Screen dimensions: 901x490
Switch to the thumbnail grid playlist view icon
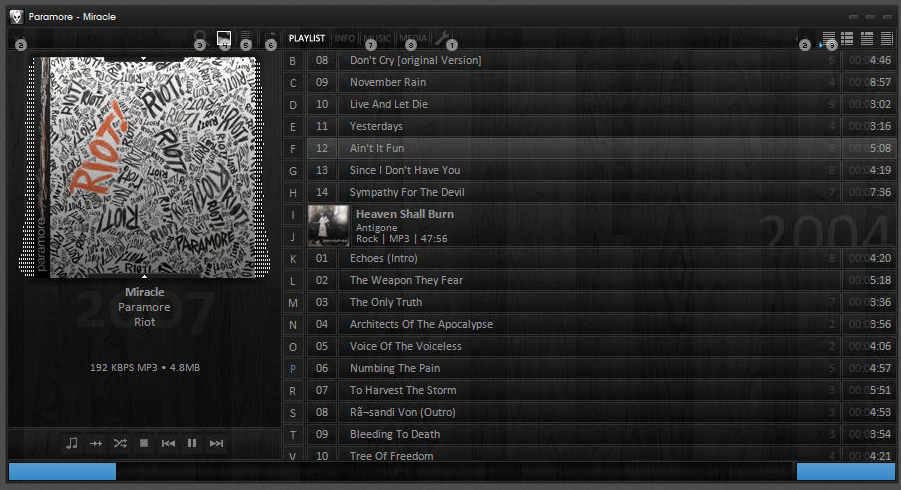click(x=847, y=38)
